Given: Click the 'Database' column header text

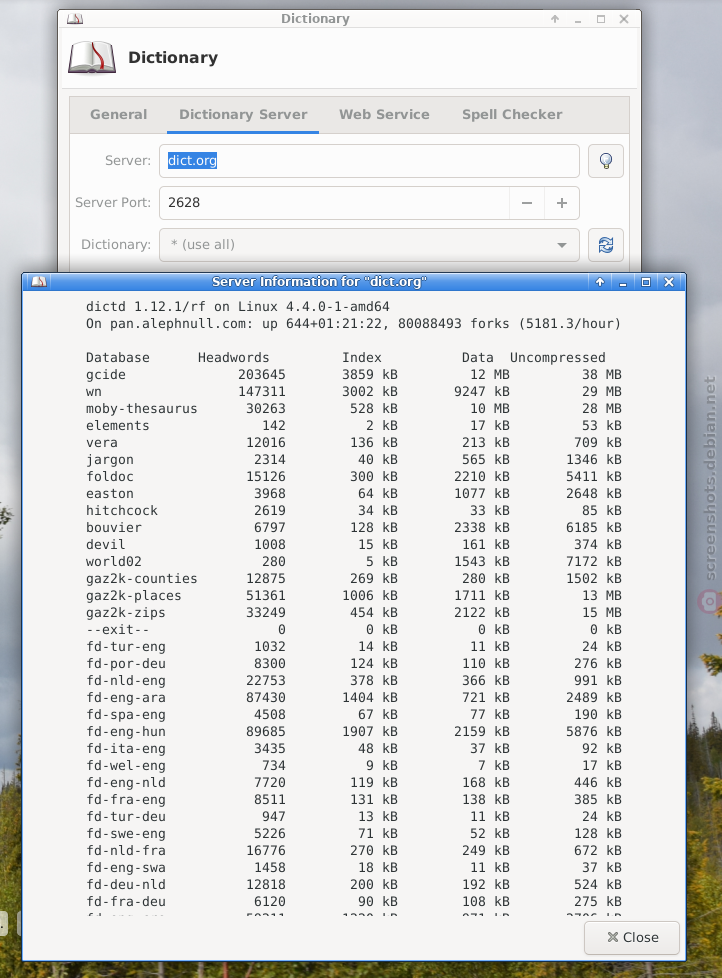Looking at the screenshot, I should 118,357.
